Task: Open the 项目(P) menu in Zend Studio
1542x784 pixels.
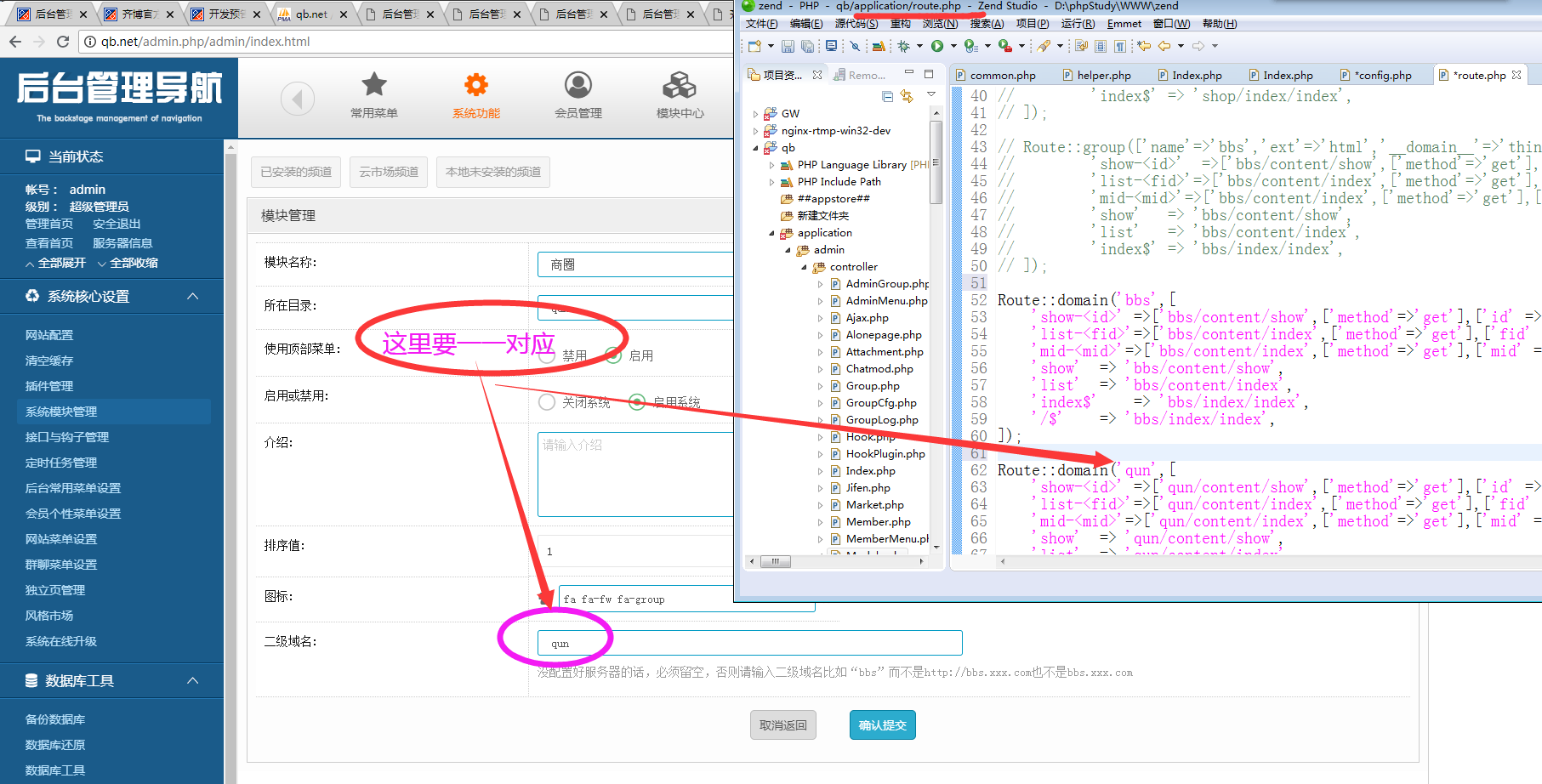Action: [x=1032, y=24]
